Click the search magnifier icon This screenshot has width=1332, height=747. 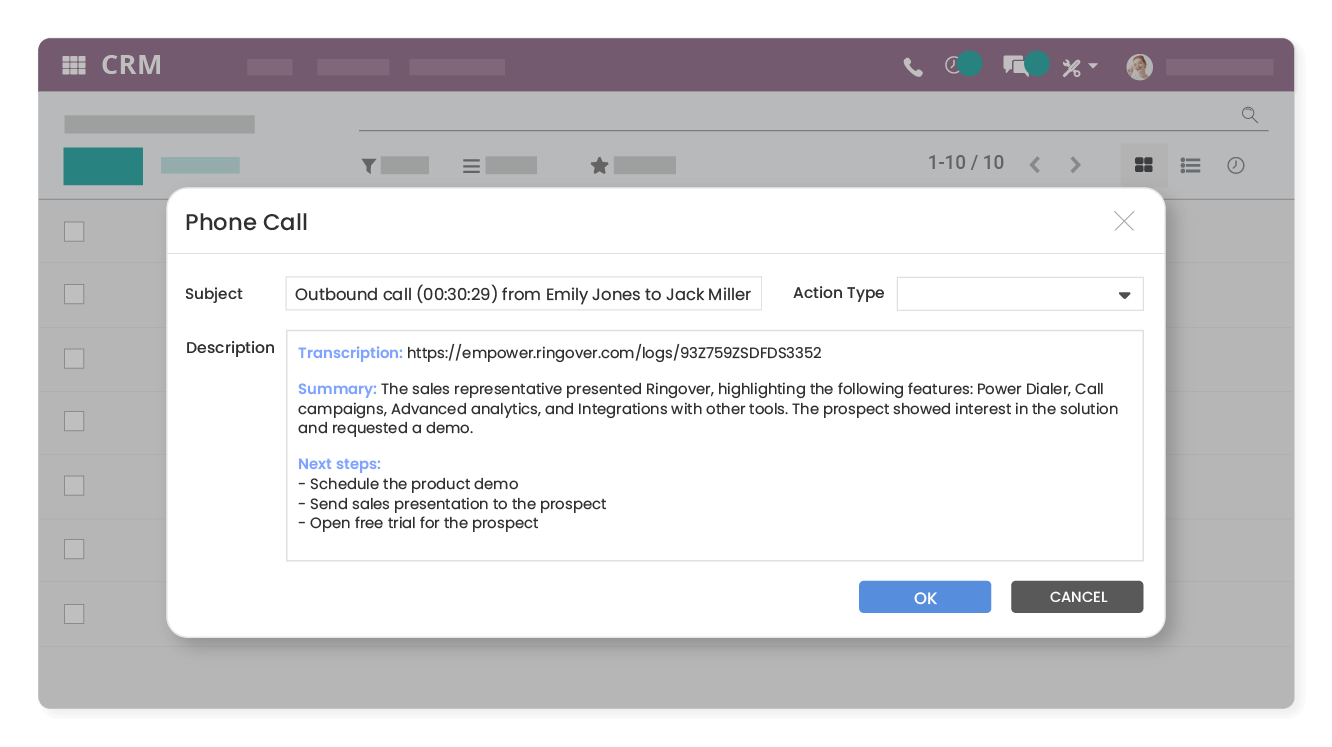[1249, 115]
